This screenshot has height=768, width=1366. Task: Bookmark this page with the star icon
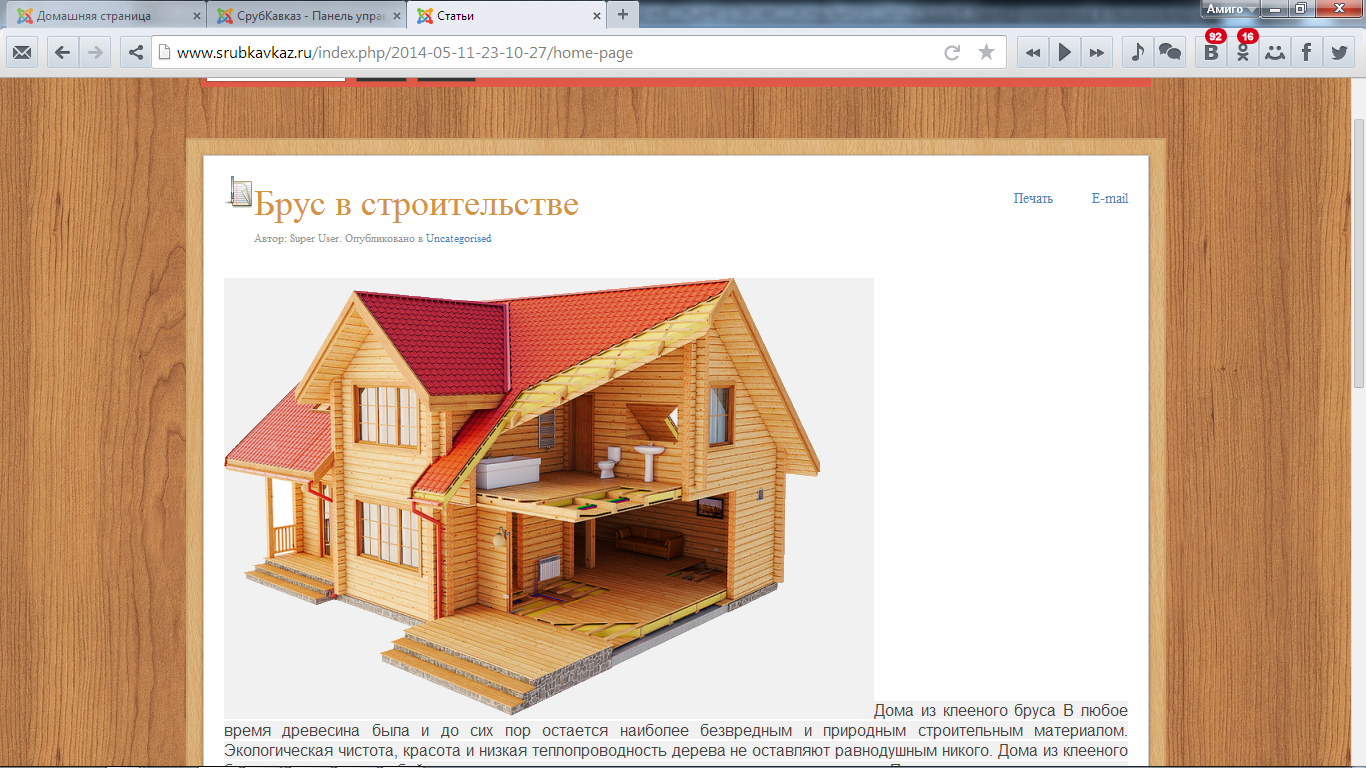coord(986,53)
